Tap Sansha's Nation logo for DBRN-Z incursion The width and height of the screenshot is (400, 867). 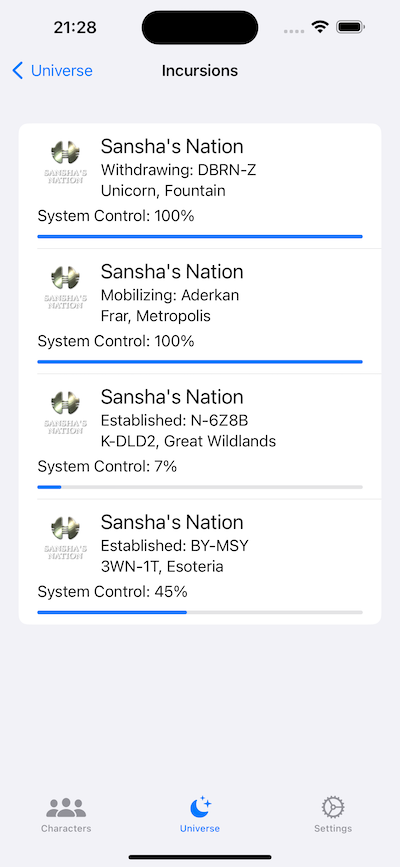pyautogui.click(x=65, y=161)
